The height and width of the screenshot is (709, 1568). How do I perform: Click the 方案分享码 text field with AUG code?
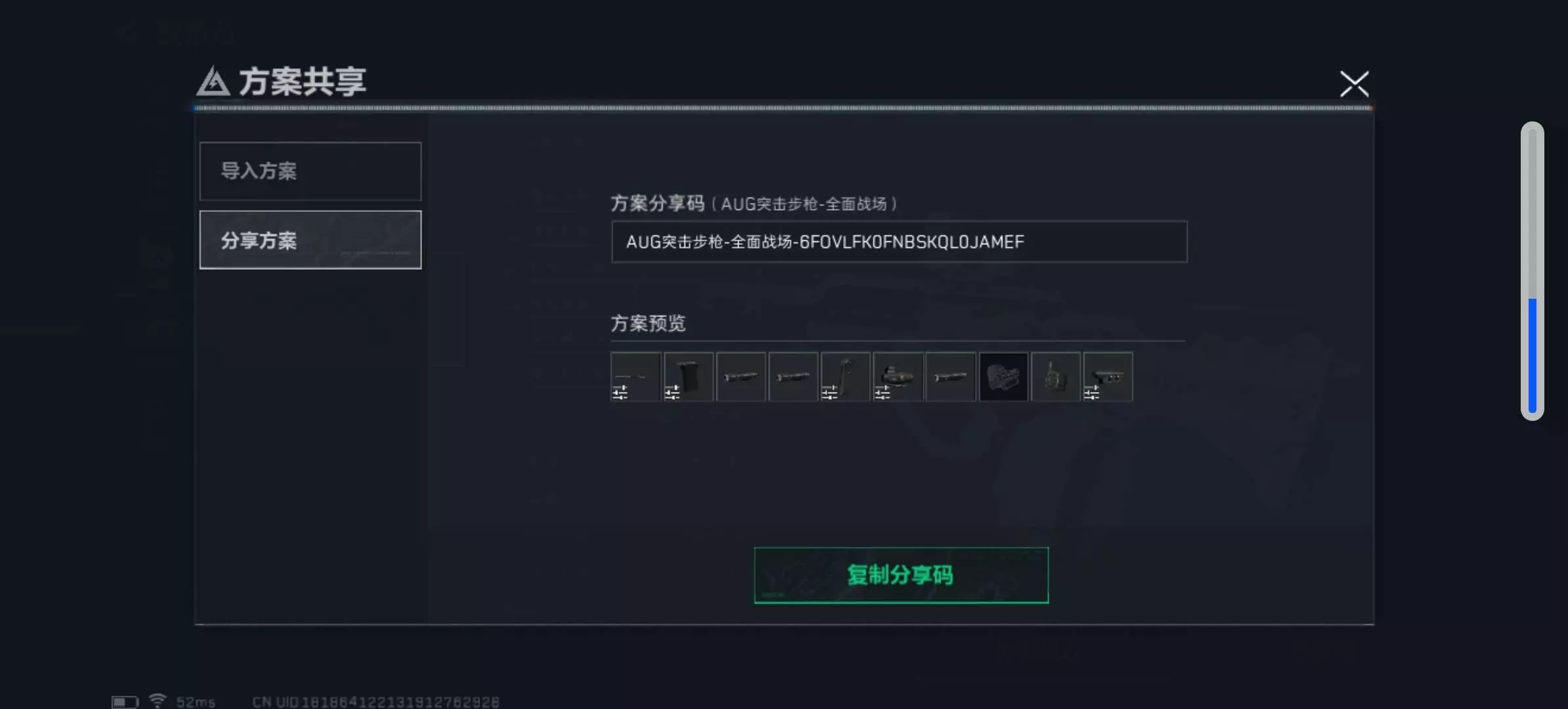pos(899,242)
